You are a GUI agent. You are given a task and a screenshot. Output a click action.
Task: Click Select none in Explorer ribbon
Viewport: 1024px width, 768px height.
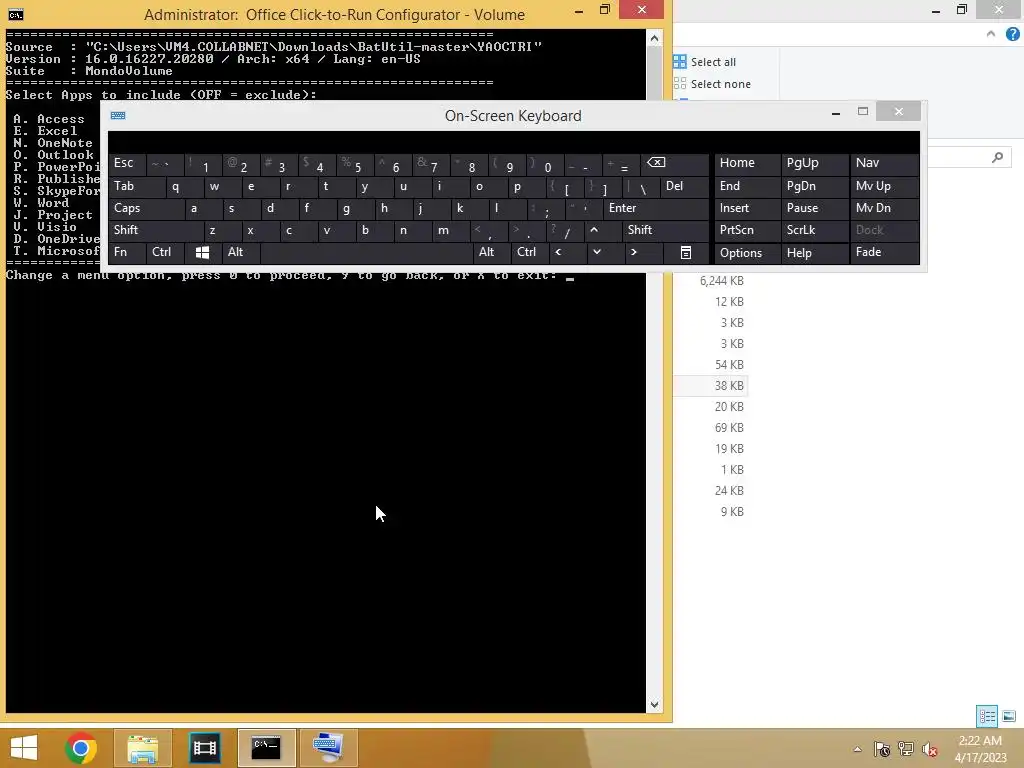[712, 84]
